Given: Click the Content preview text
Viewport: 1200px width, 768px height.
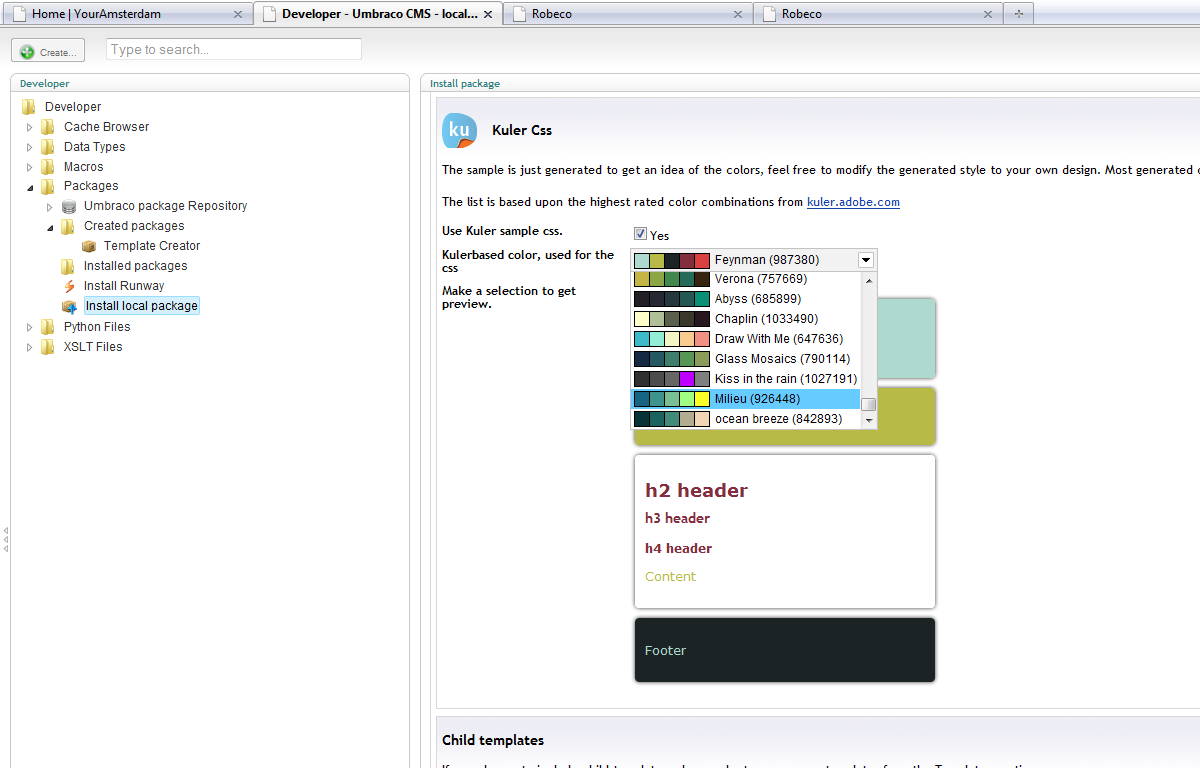Looking at the screenshot, I should [670, 576].
